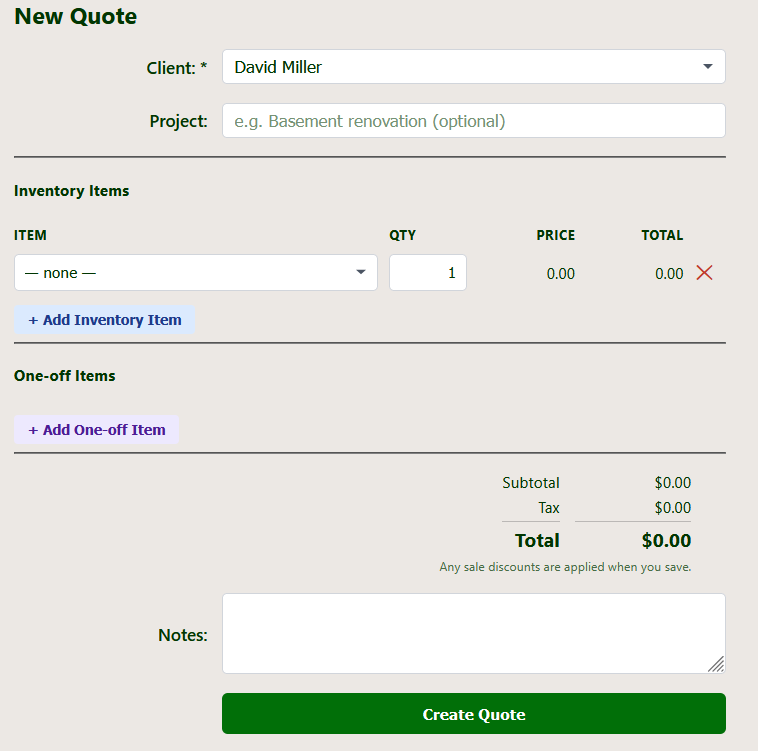Click the ITEM column header

tap(30, 235)
